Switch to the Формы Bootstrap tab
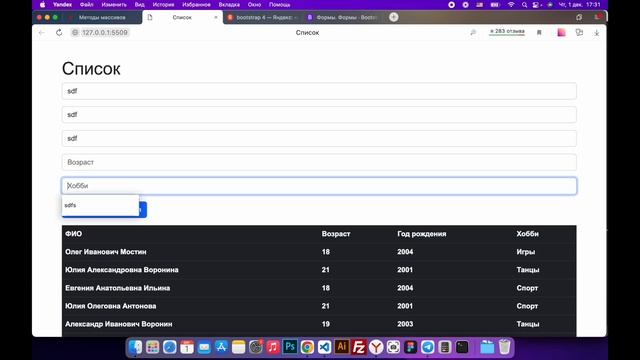The image size is (640, 360). (344, 18)
